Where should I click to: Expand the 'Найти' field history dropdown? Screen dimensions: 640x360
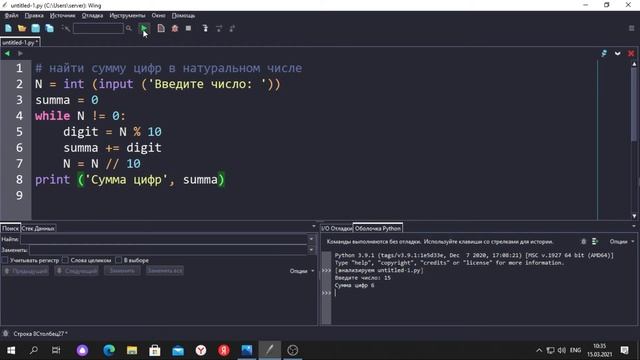(311, 239)
